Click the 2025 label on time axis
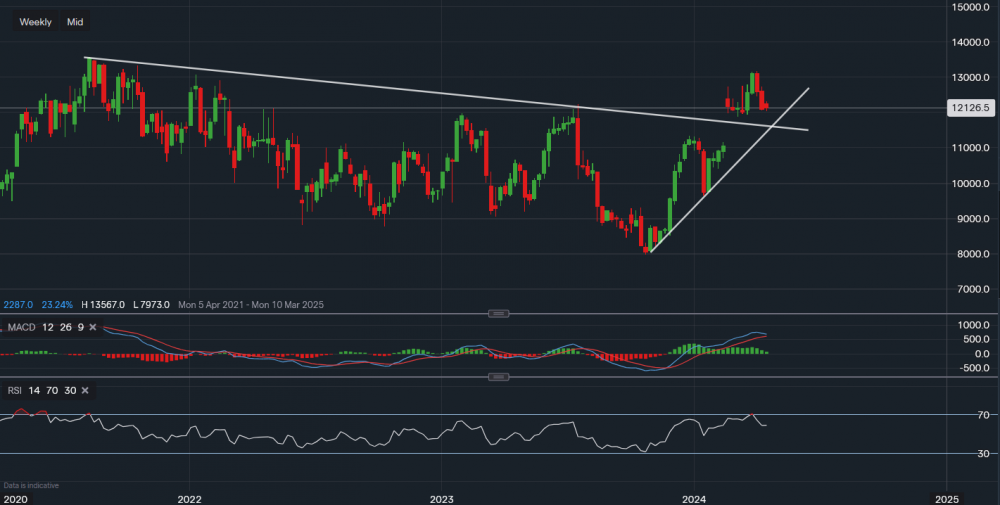The width and height of the screenshot is (1000, 505). 947,497
